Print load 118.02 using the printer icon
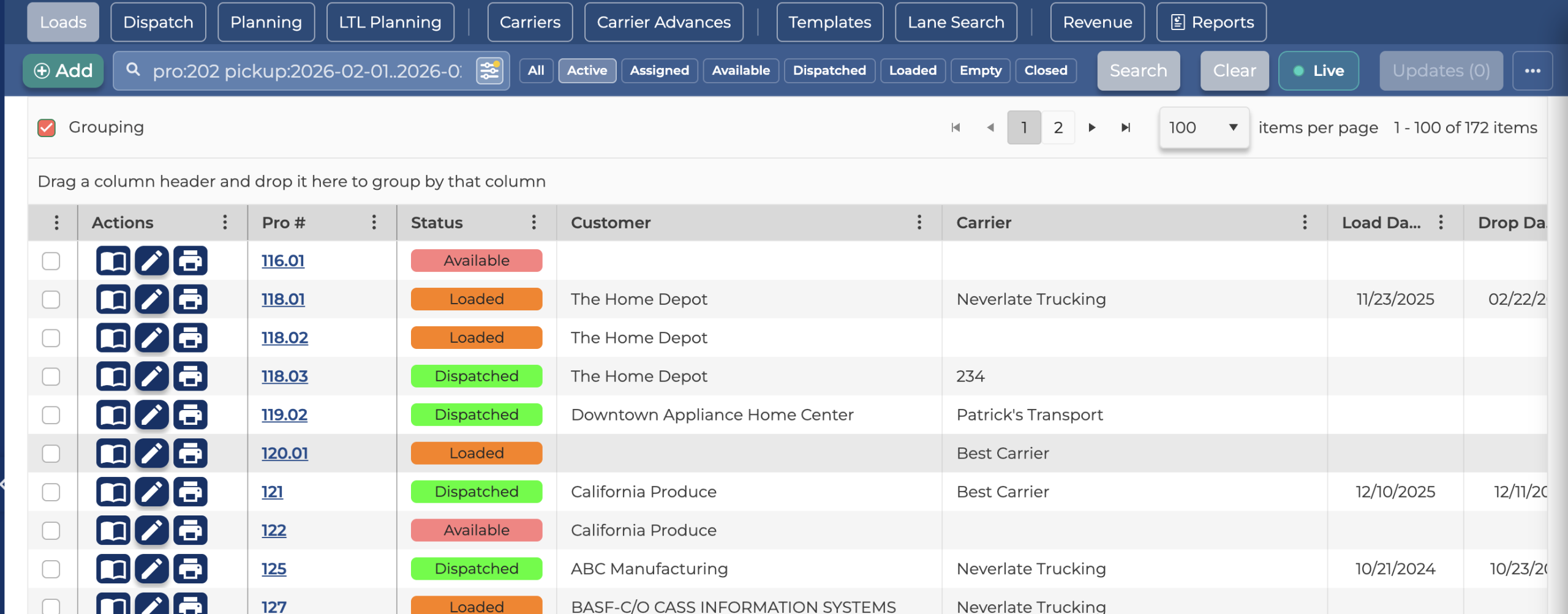Image resolution: width=1568 pixels, height=614 pixels. 190,338
